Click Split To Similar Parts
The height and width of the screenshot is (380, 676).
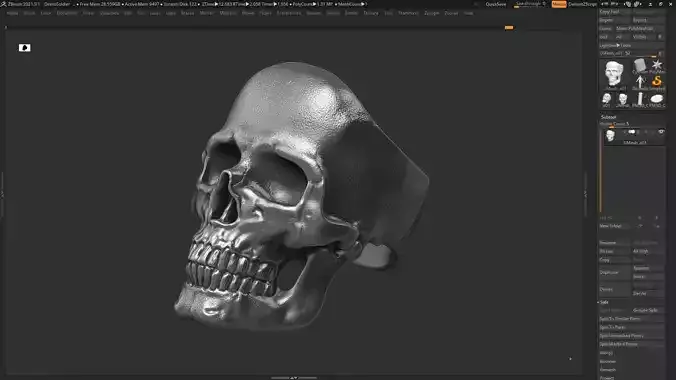coord(632,319)
